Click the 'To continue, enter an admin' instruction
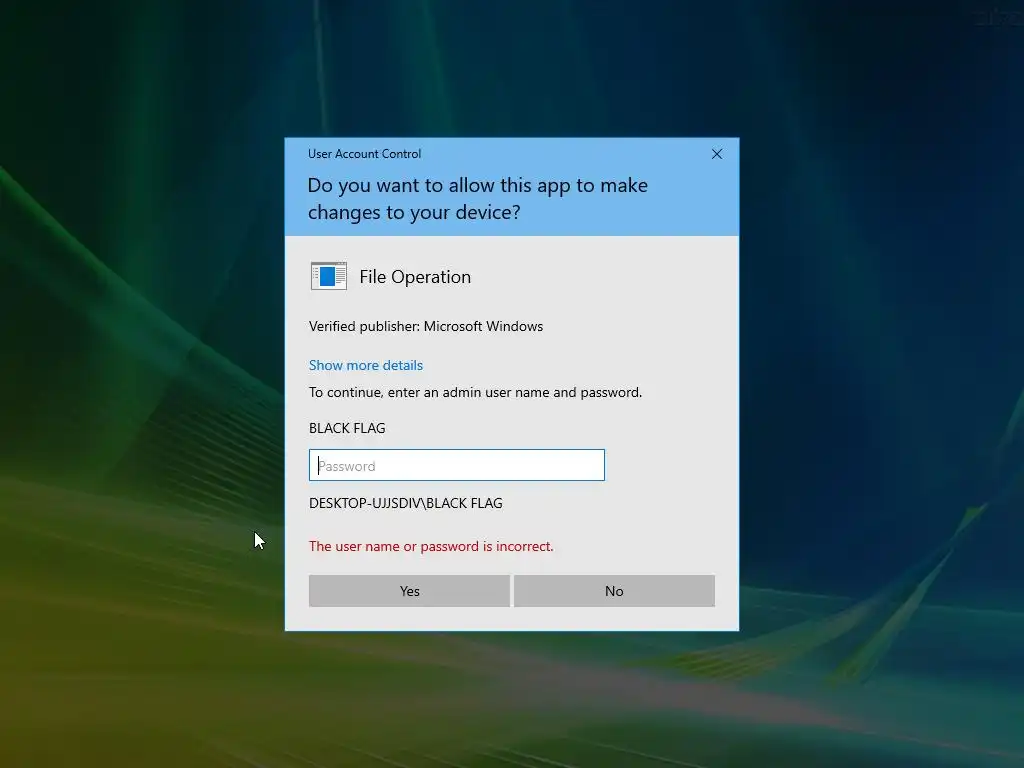Image resolution: width=1024 pixels, height=768 pixels. pos(475,392)
